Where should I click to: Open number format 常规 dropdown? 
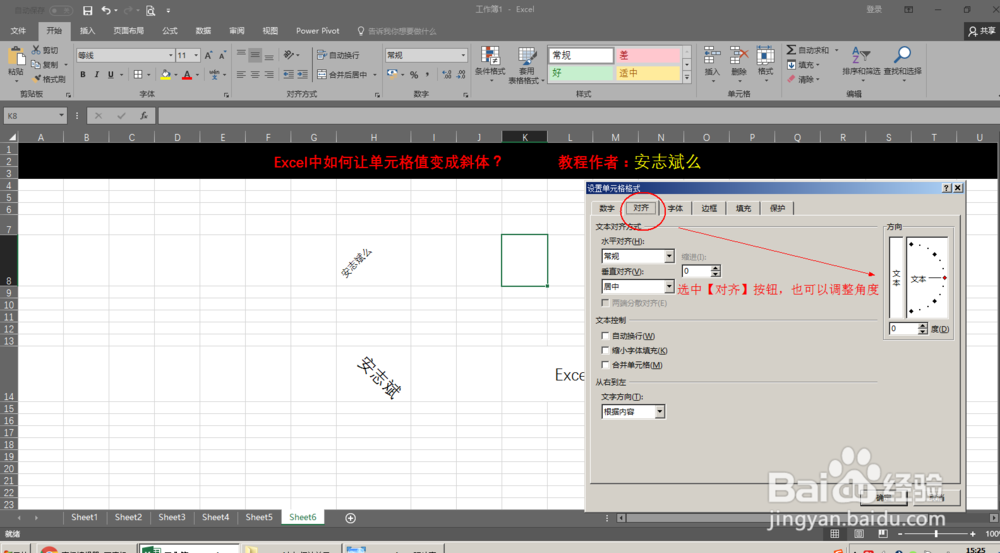(464, 55)
